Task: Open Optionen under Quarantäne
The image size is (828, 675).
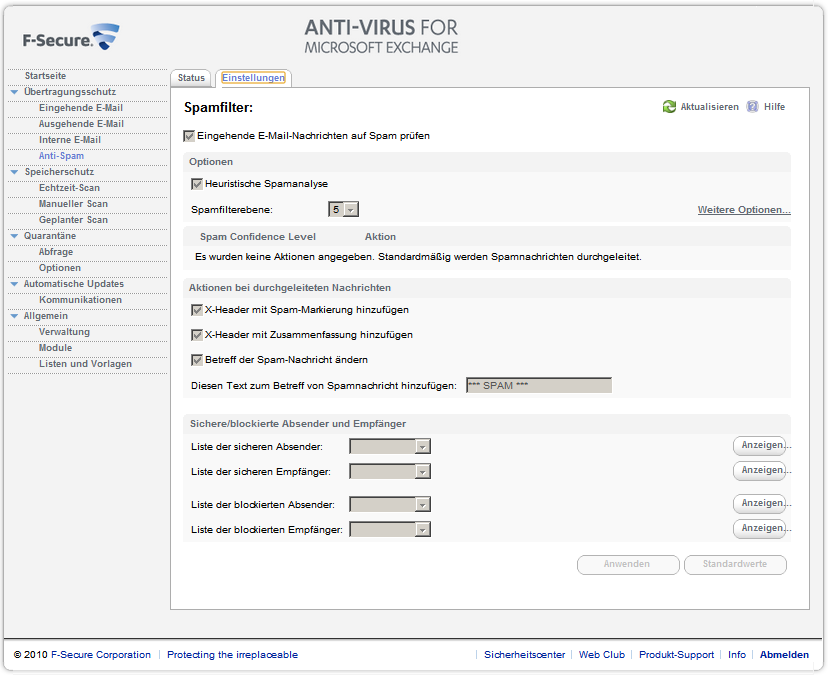Action: [x=60, y=268]
